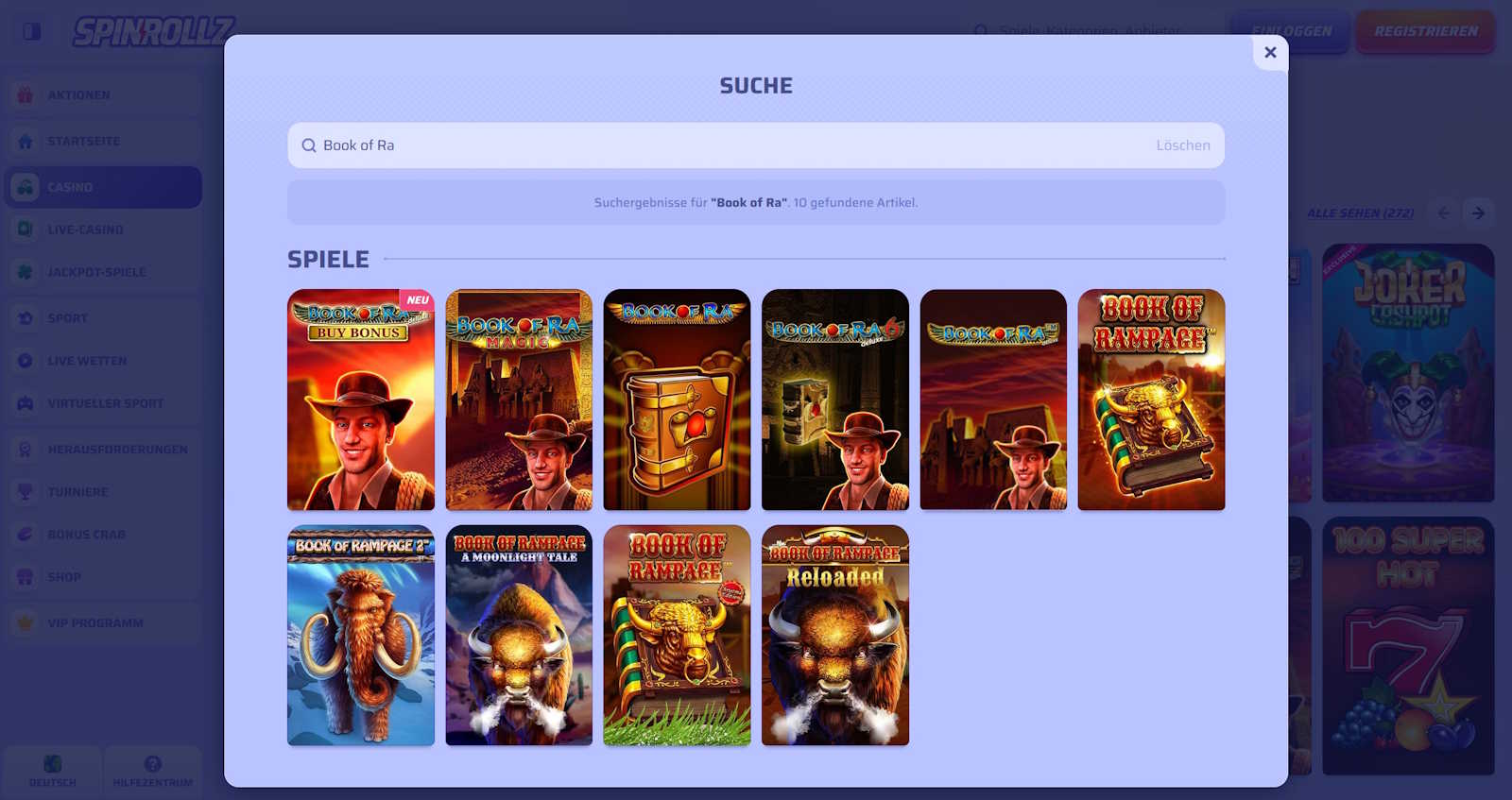The height and width of the screenshot is (800, 1512).
Task: Click the Aktionen gift icon
Action: tap(26, 94)
